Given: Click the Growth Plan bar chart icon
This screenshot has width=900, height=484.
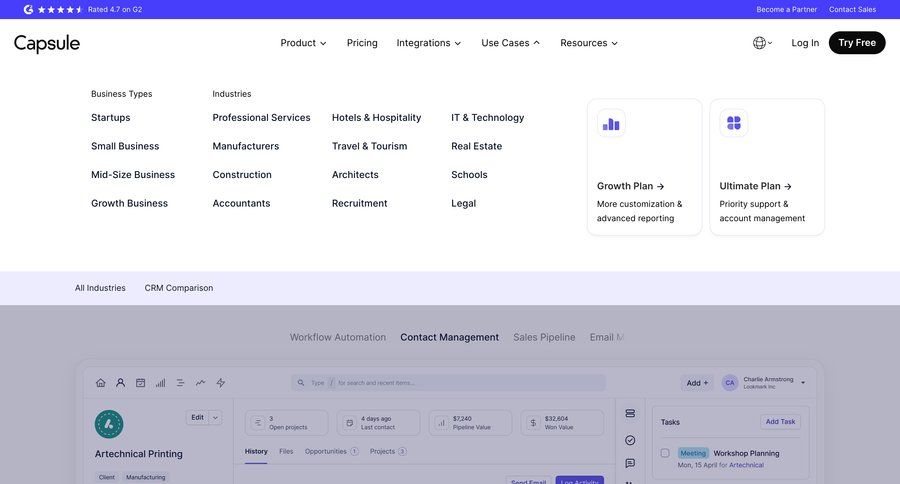Looking at the screenshot, I should (611, 123).
